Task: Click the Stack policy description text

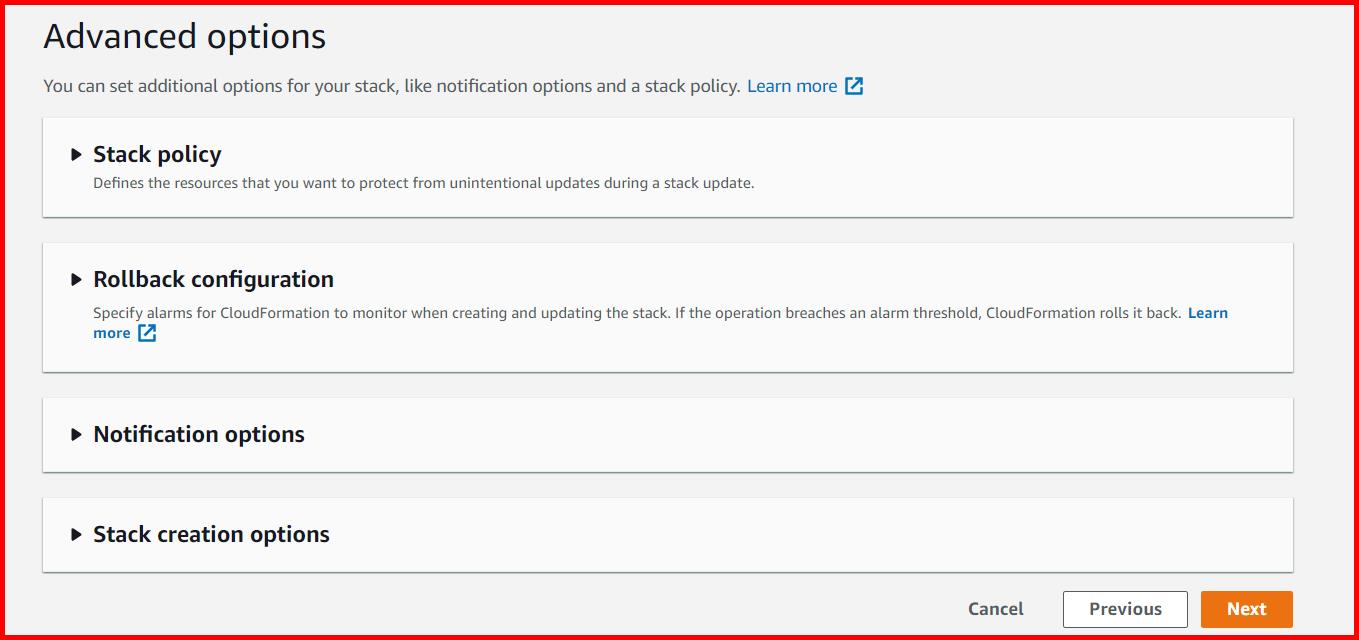Action: click(x=423, y=183)
